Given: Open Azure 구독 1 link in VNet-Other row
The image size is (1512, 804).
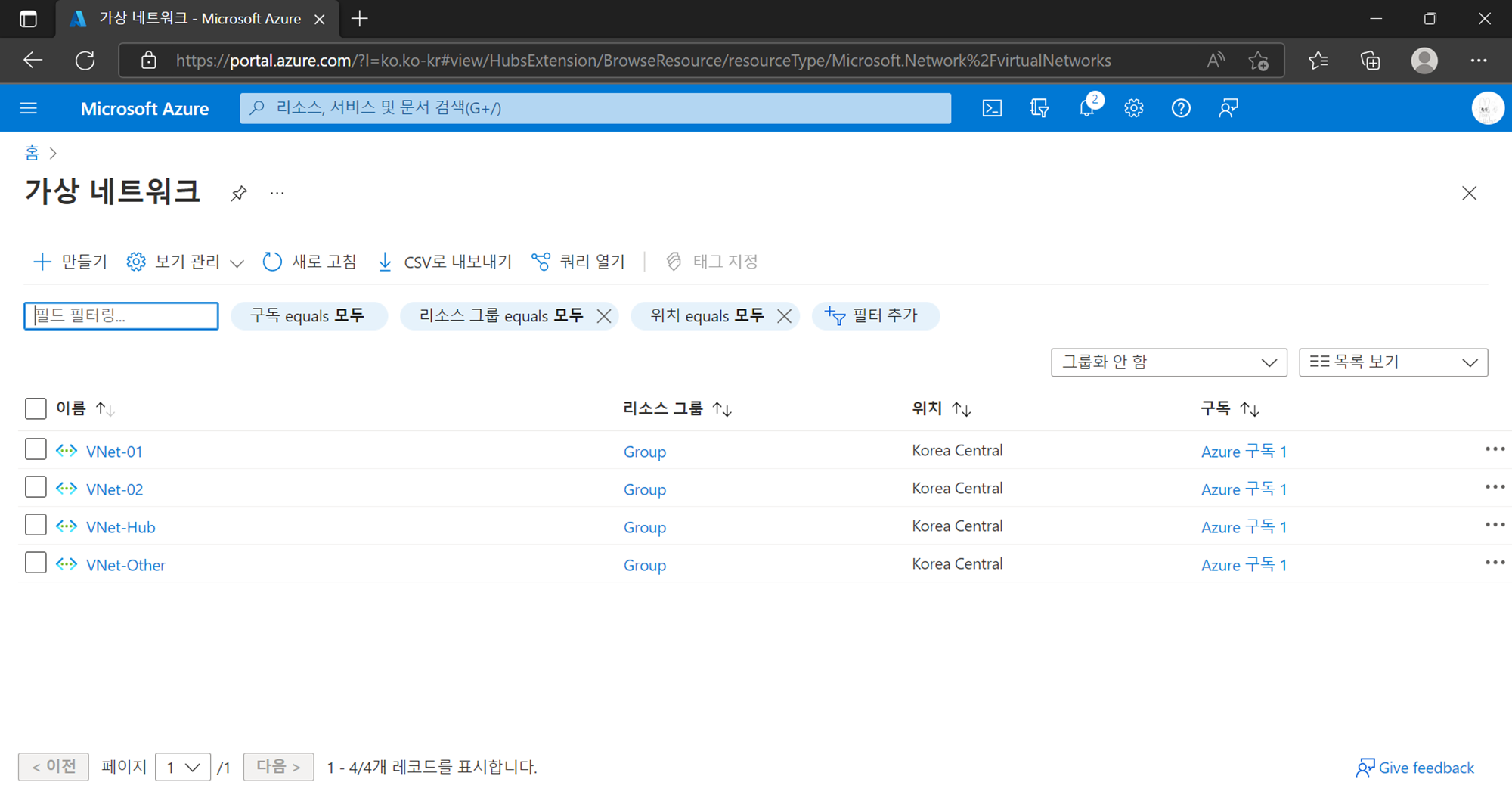Looking at the screenshot, I should (1244, 565).
